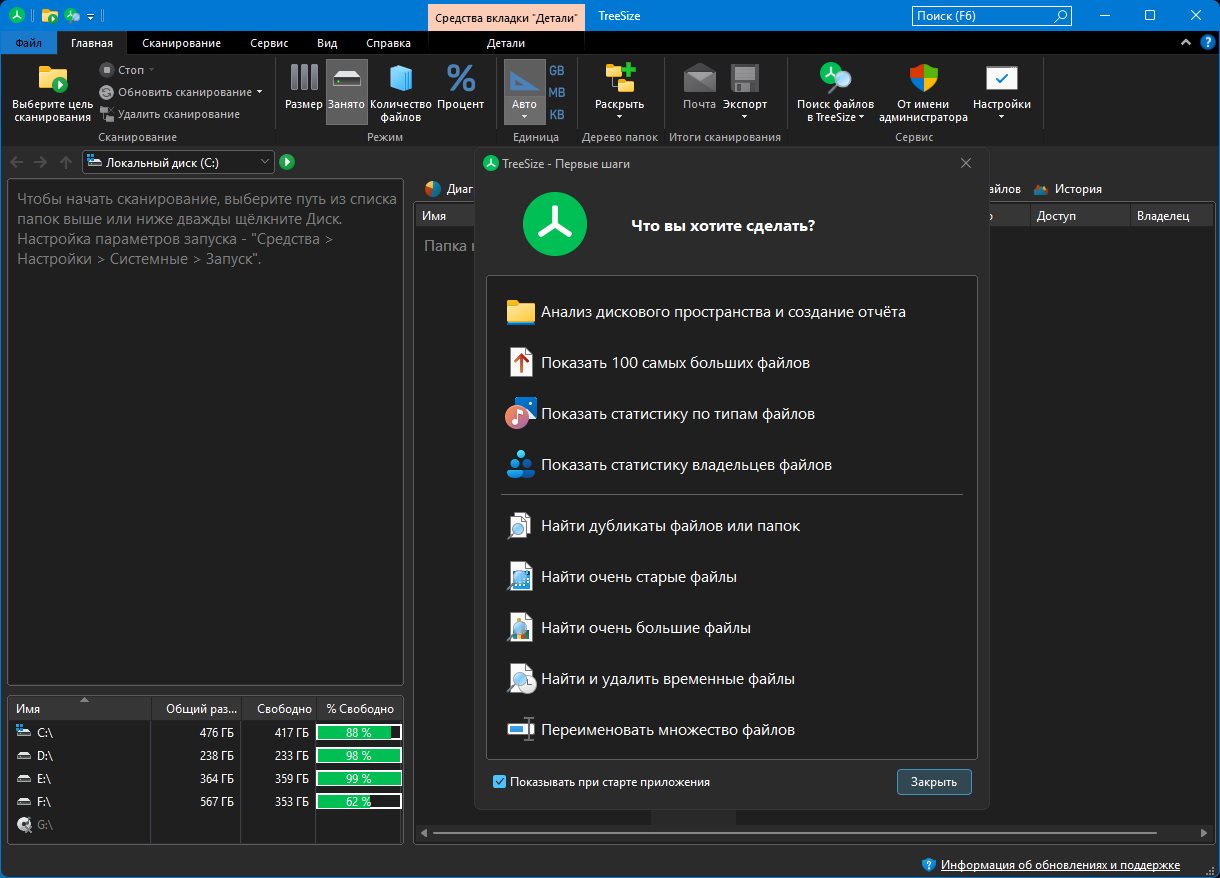The height and width of the screenshot is (878, 1220).
Task: Open 'Информация об обновлениях и поддержке' link
Action: 1060,865
